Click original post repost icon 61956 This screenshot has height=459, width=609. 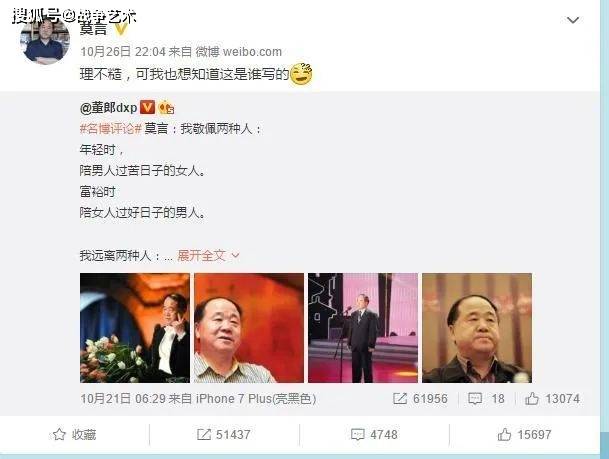400,398
